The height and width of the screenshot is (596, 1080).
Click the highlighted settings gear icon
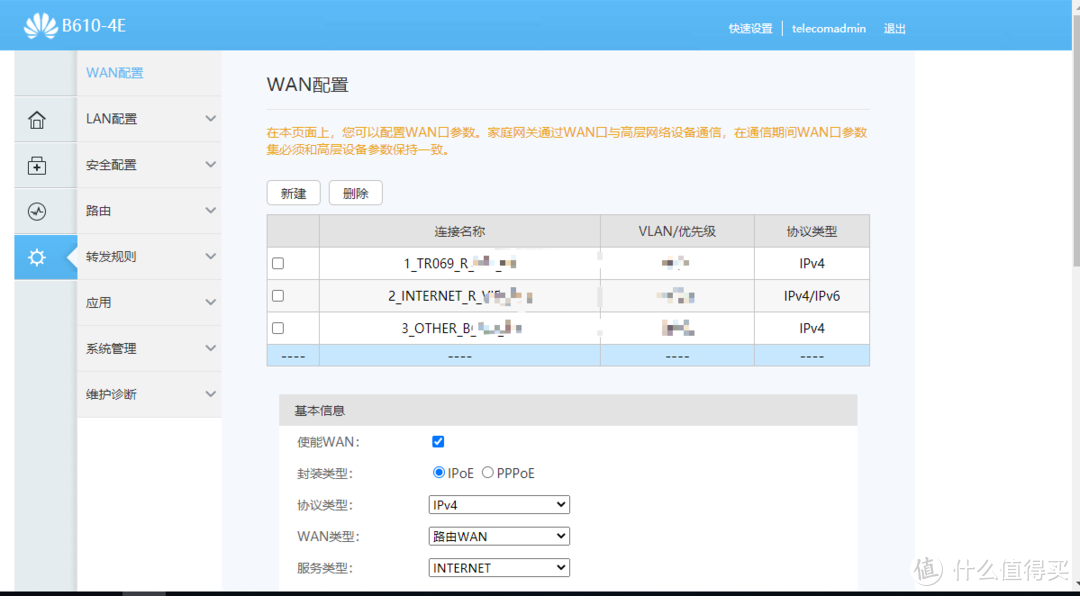35,257
